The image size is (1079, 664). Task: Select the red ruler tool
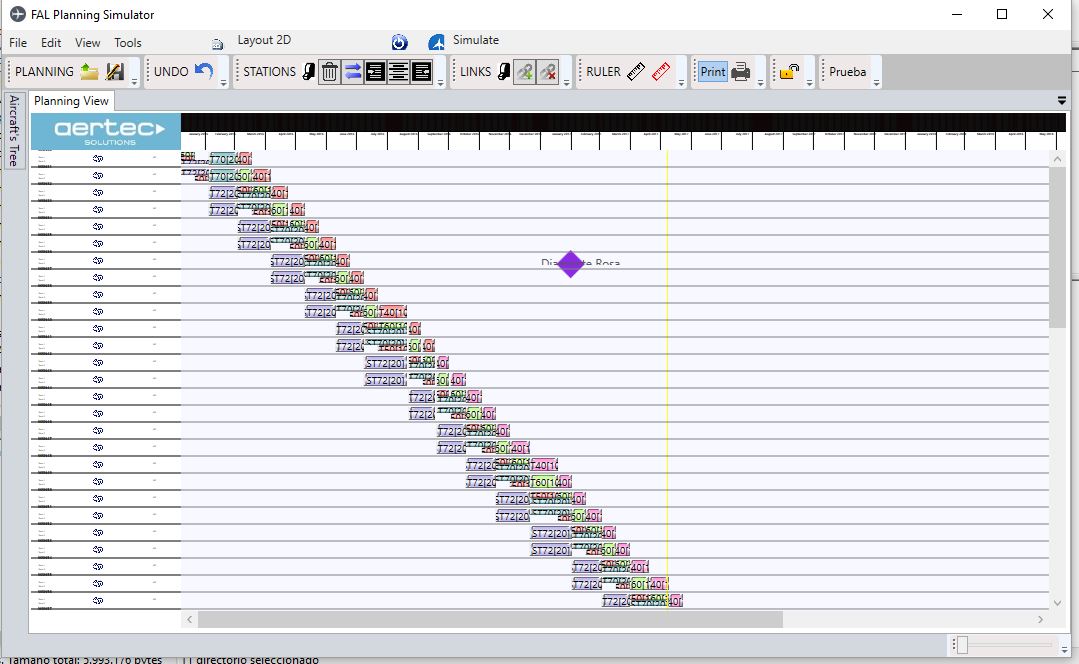pos(660,72)
